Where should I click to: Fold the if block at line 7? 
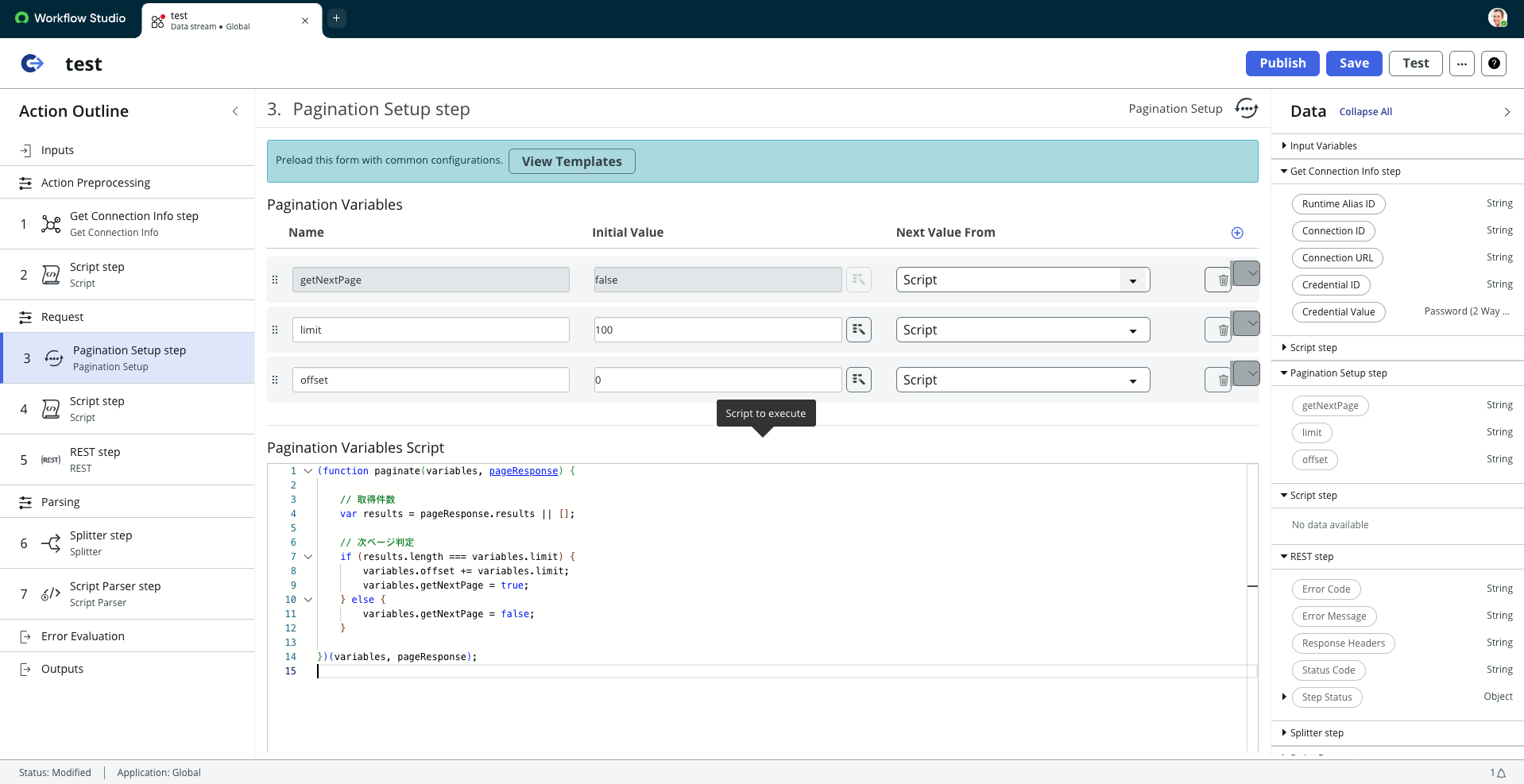pyautogui.click(x=308, y=557)
